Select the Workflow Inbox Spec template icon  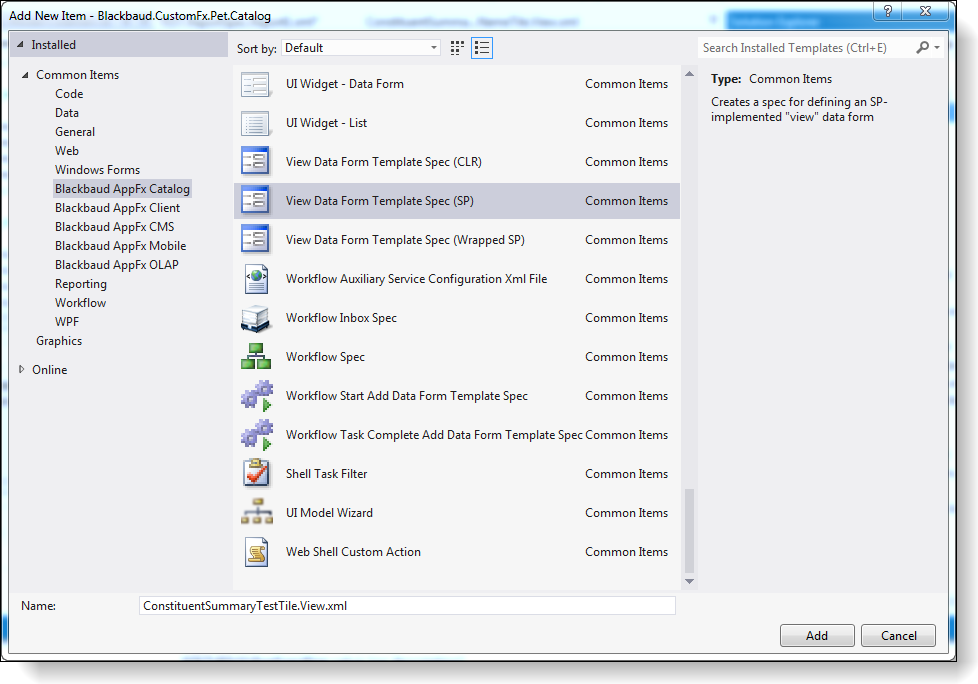pos(256,317)
